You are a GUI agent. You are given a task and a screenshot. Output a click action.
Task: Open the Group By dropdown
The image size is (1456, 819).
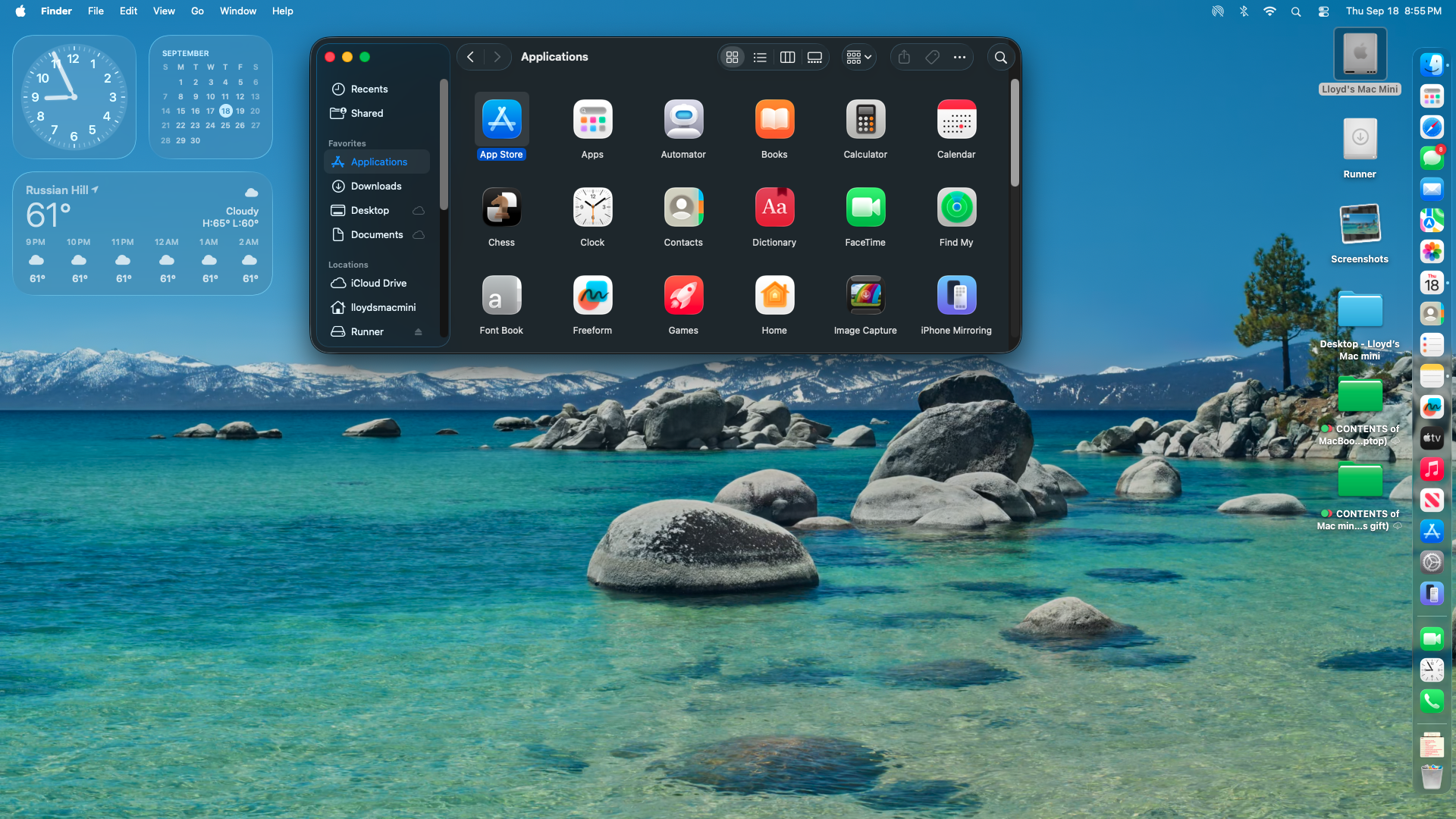[x=859, y=57]
